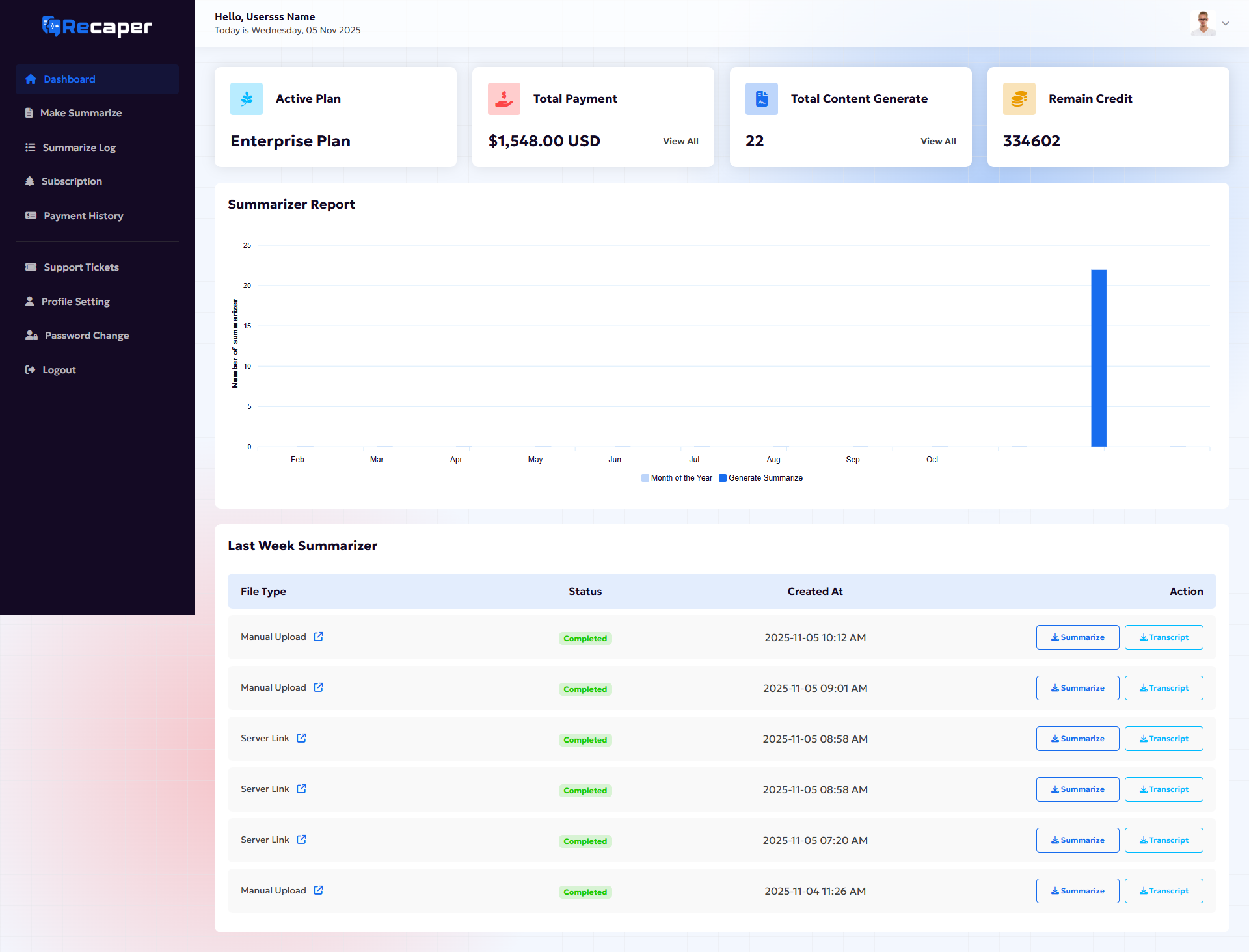The image size is (1249, 952).
Task: Expand the user profile dropdown chevron
Action: point(1226,23)
